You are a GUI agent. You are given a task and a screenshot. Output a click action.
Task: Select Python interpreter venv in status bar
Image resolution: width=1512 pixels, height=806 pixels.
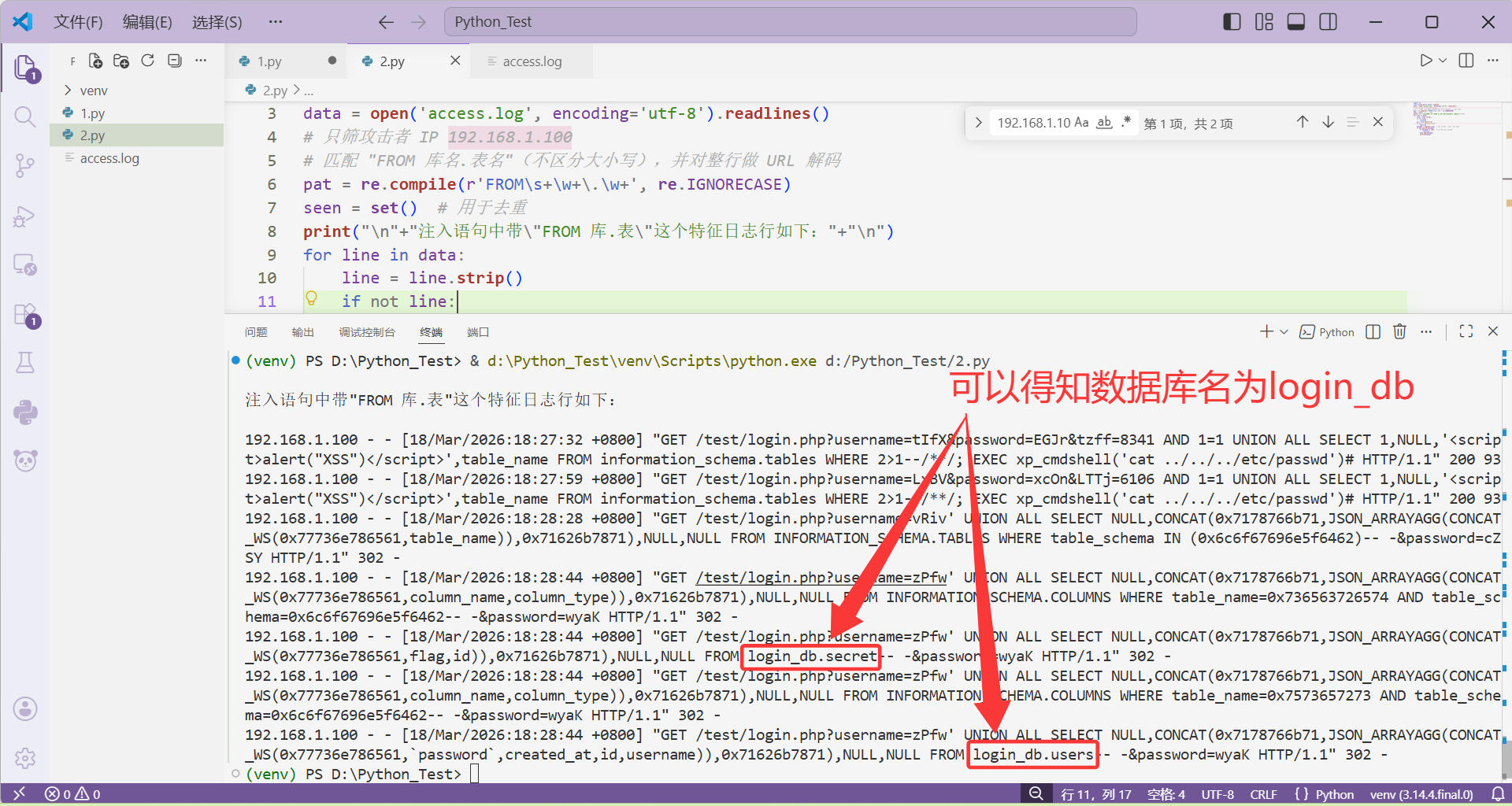coord(1421,794)
